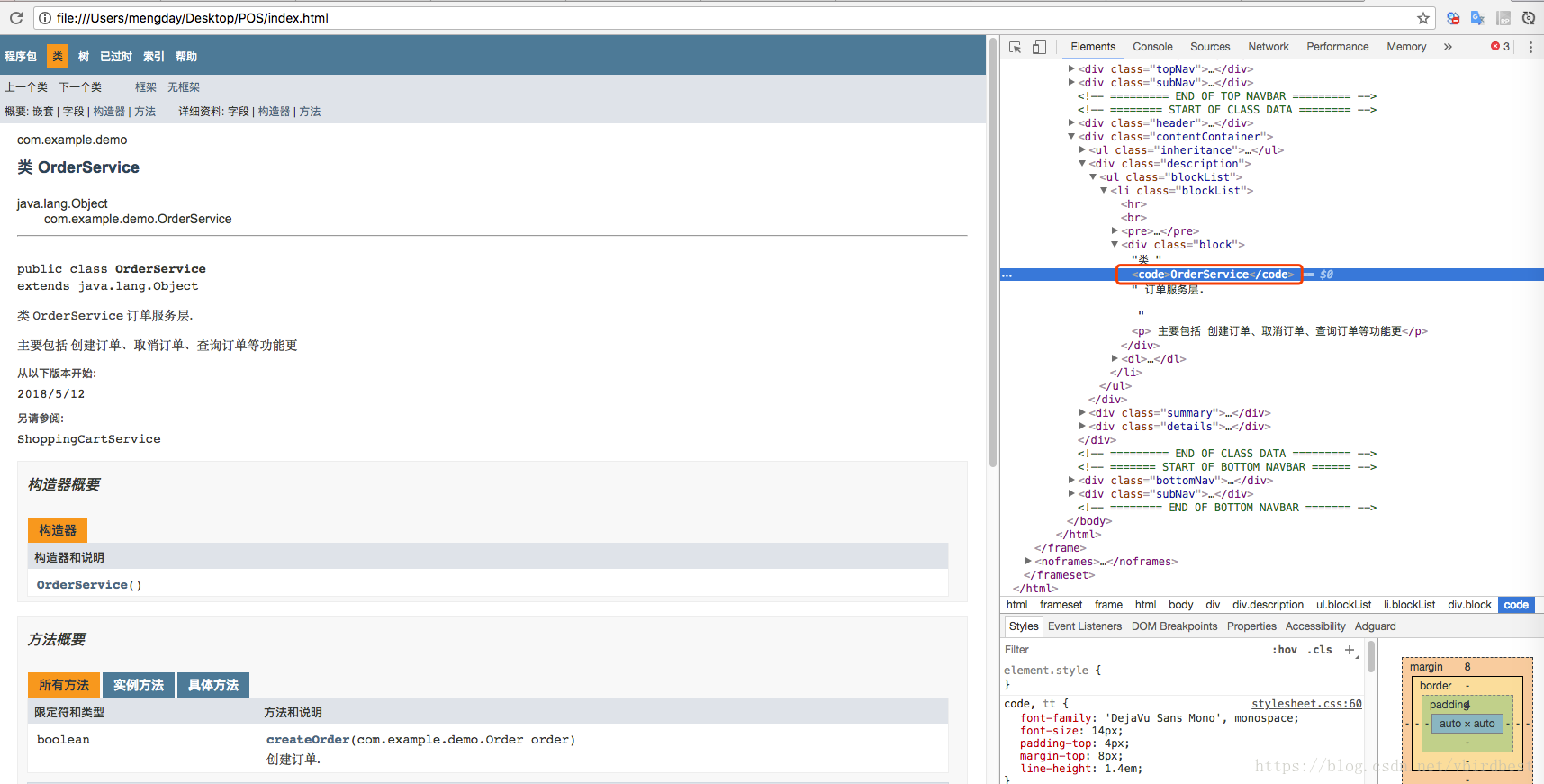This screenshot has height=784, width=1544.
Task: Collapse the div class="contentContainer" node
Action: (1071, 137)
